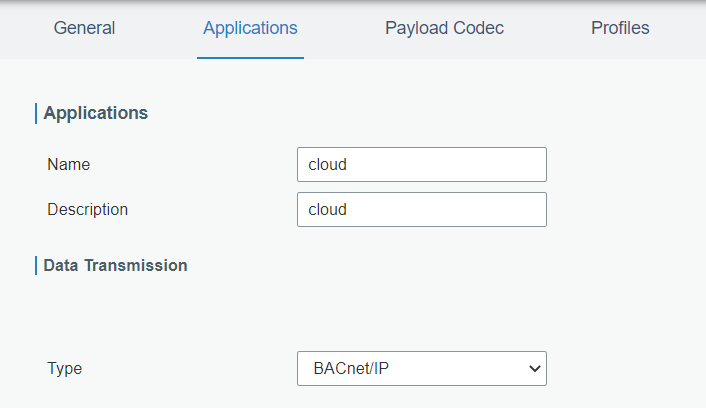Click the Name input field

[421, 164]
